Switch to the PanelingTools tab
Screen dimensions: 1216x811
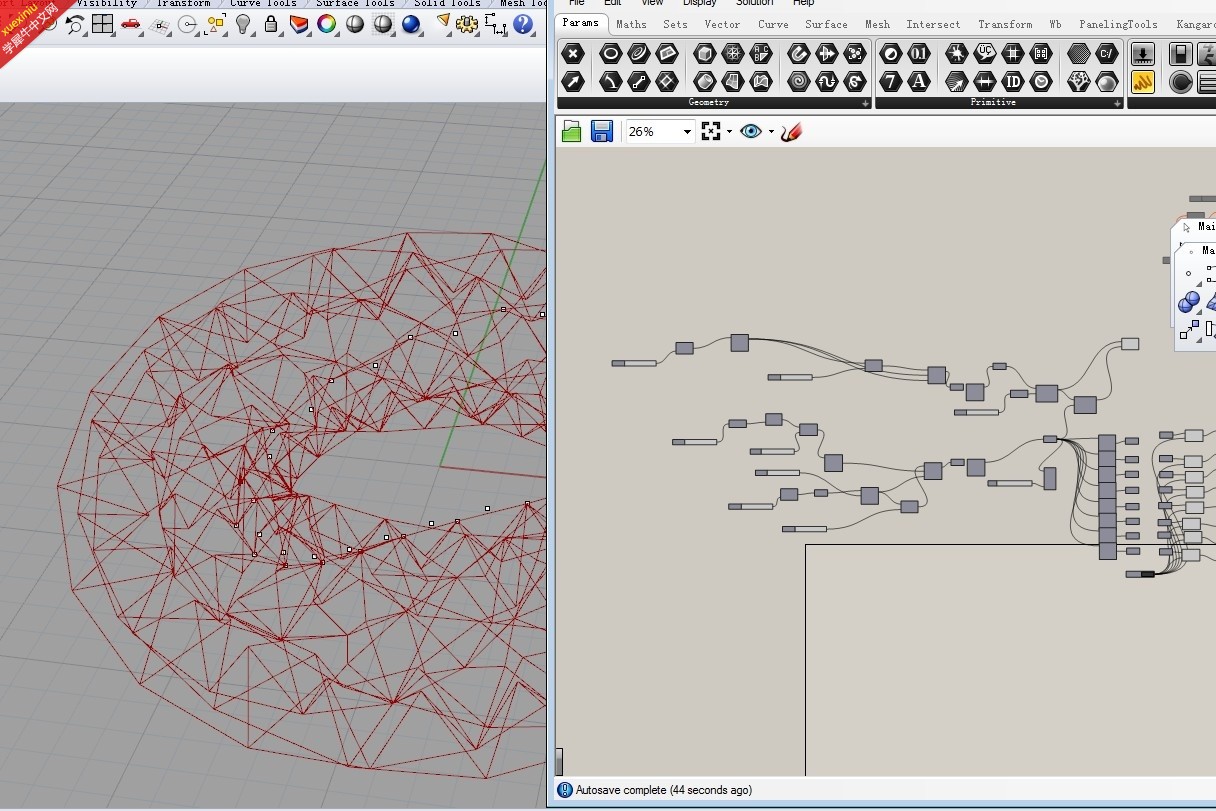coord(1118,24)
